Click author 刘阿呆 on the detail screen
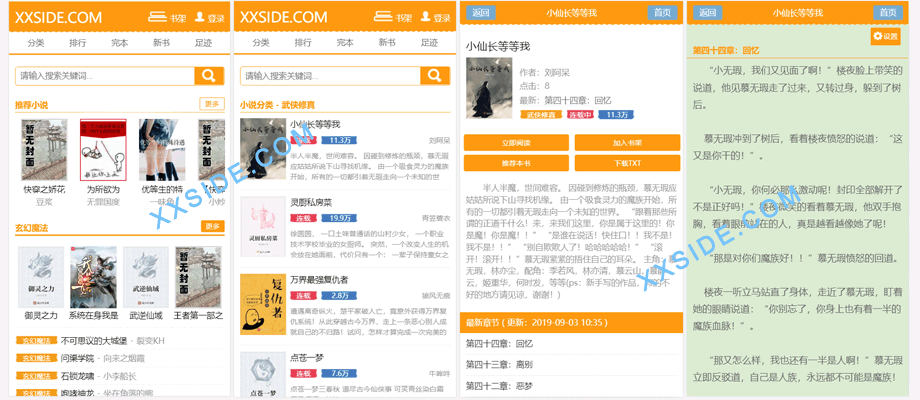This screenshot has height=400, width=920. (557, 73)
